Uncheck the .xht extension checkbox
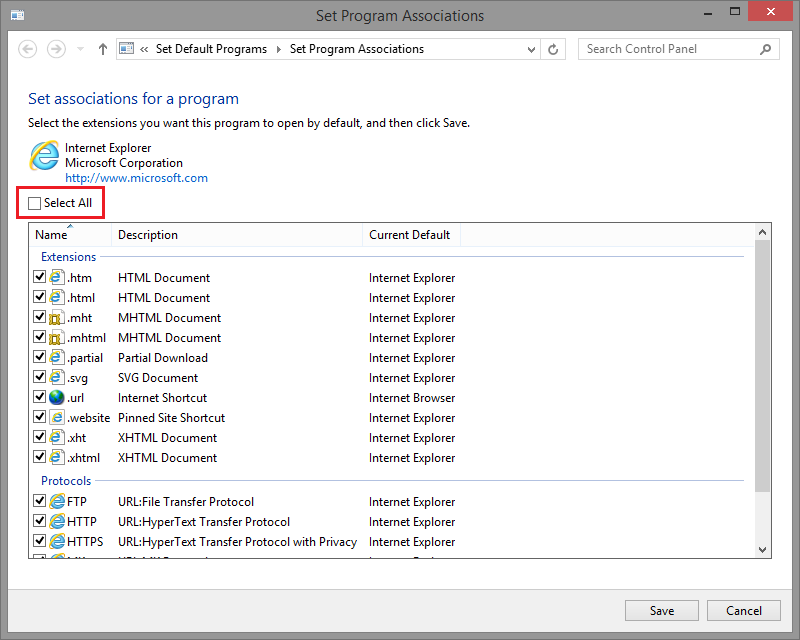Image resolution: width=800 pixels, height=640 pixels. tap(39, 437)
